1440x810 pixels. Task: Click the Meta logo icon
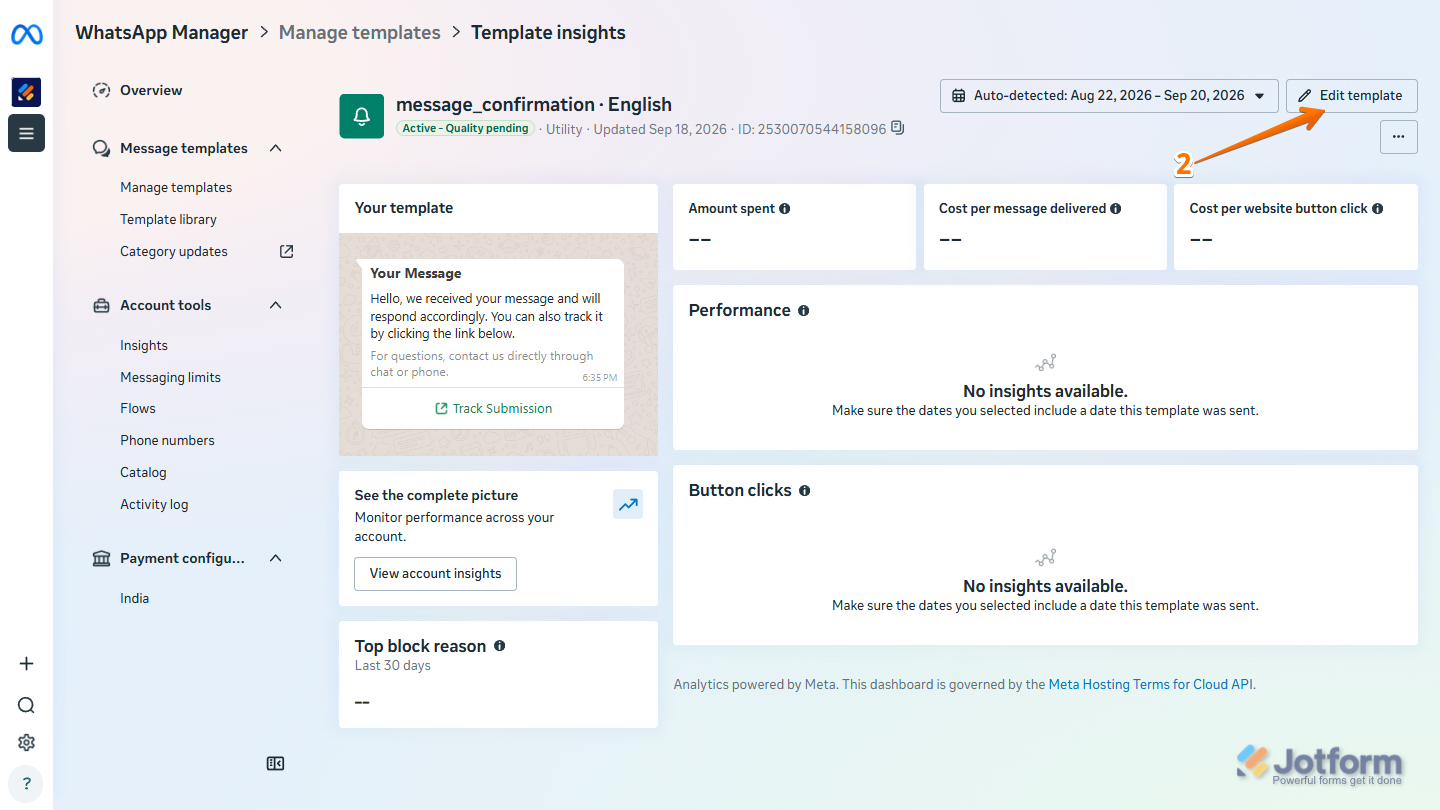26,35
